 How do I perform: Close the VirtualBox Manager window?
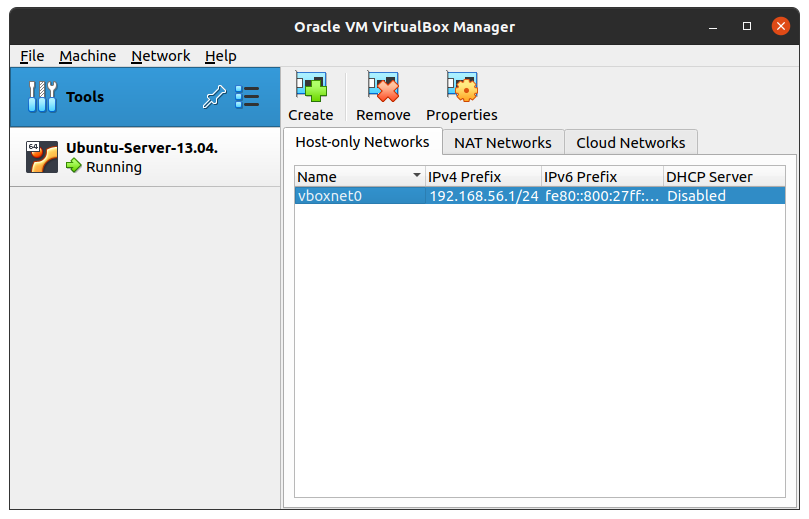pyautogui.click(x=781, y=26)
